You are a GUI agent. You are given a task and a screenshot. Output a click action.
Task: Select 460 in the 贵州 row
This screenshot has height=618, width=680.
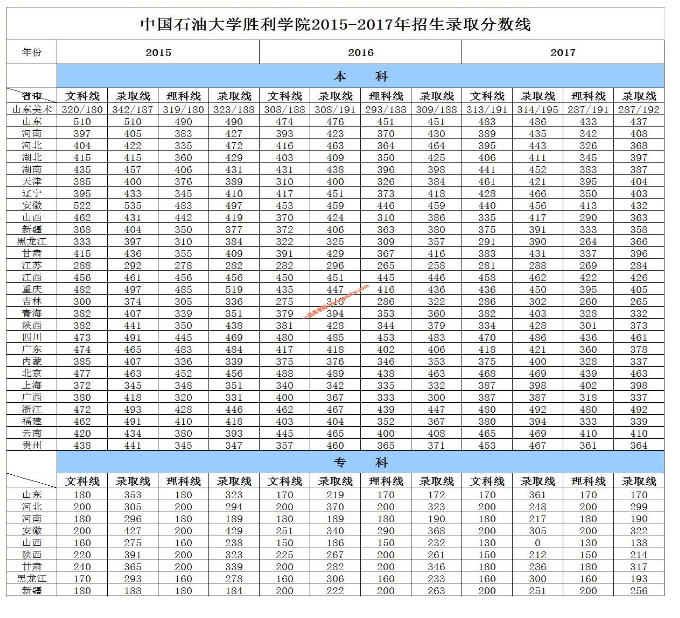coord(335,445)
